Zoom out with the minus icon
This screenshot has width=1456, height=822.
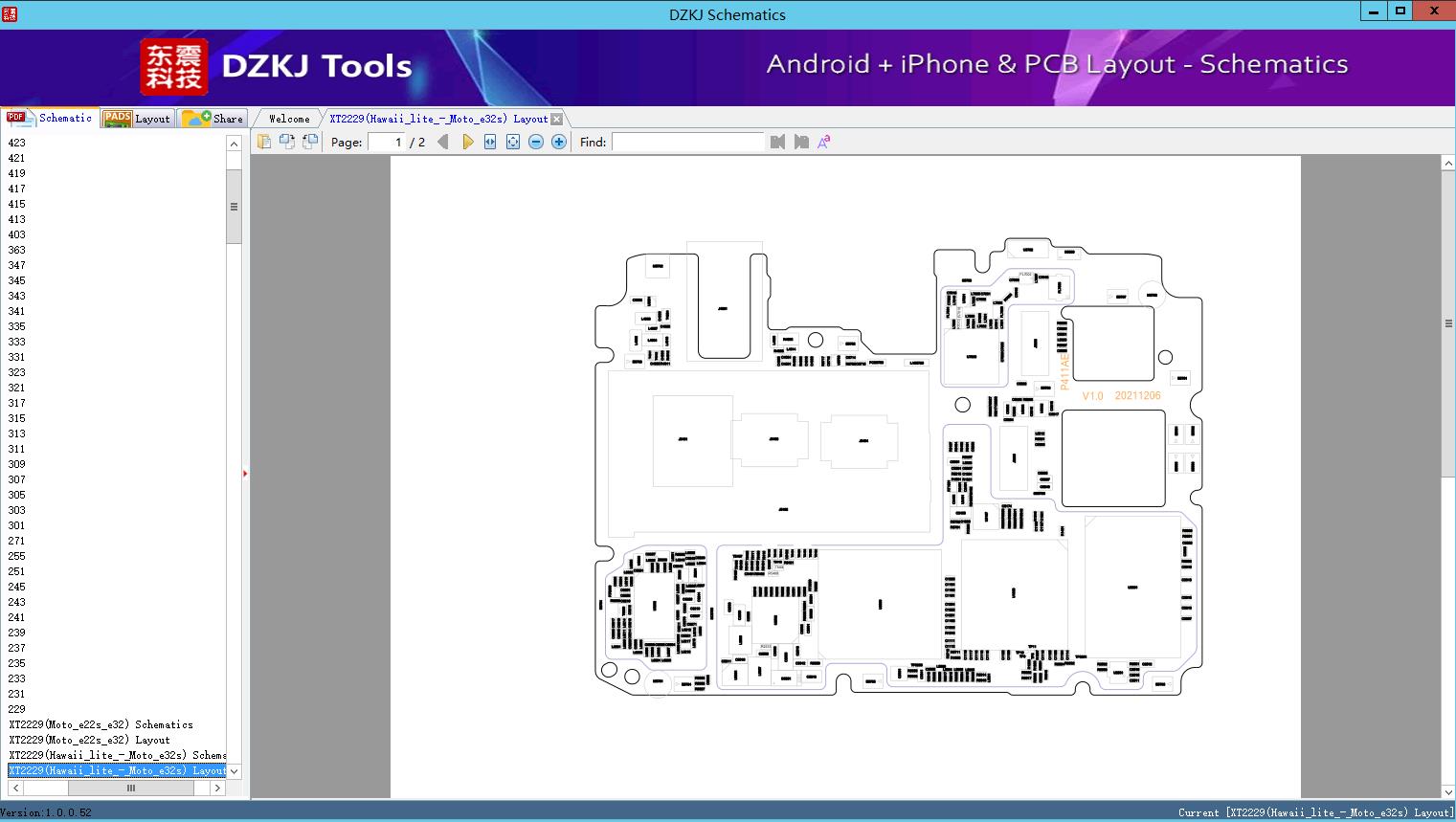tap(536, 142)
